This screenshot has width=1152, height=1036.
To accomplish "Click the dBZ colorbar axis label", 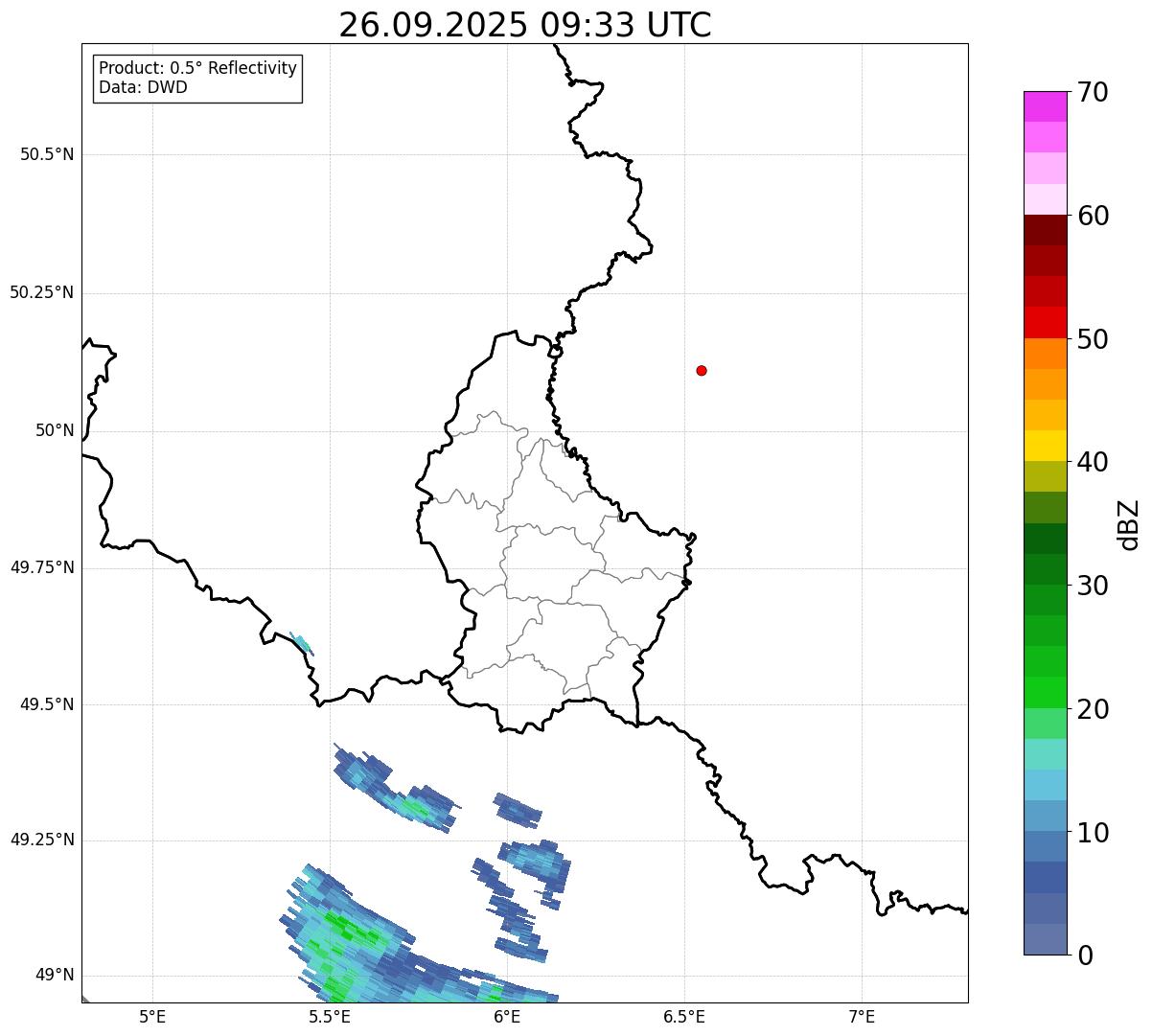I will point(1129,524).
